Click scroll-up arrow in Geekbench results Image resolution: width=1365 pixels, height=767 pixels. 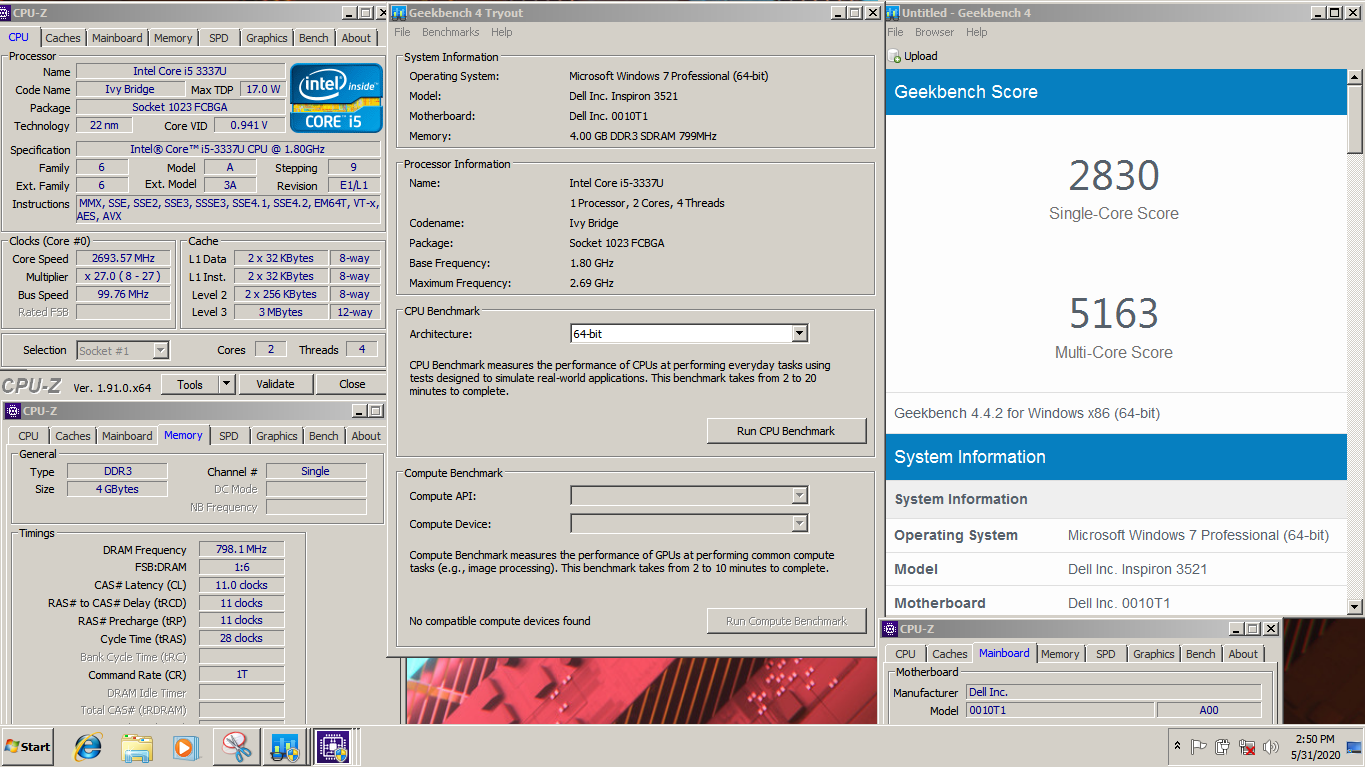point(1355,78)
